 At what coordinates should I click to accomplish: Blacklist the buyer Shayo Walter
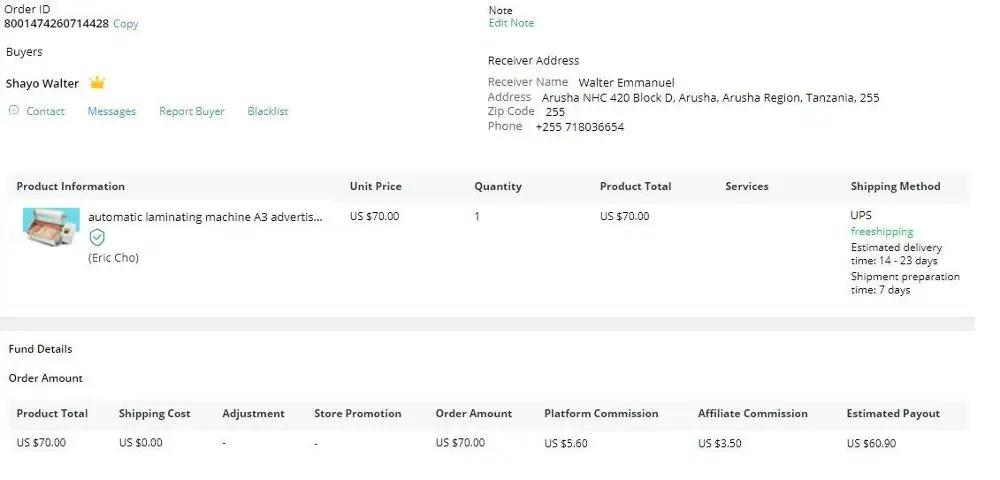click(x=268, y=112)
